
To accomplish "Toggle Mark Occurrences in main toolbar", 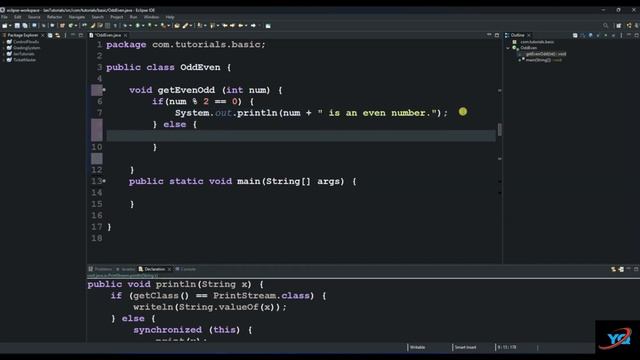I will click(x=93, y=25).
